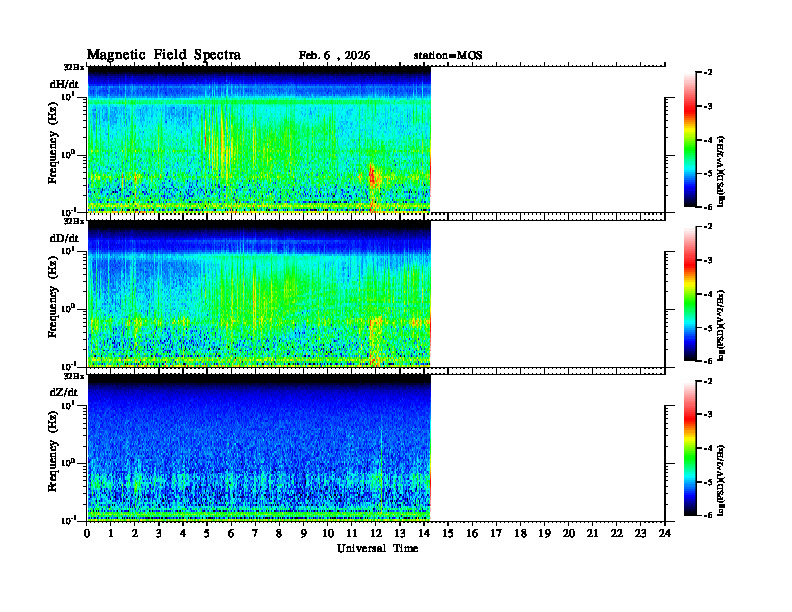Viewport: 792px width, 612px height.
Task: Click the dD/dt panel color bar
Action: click(690, 294)
